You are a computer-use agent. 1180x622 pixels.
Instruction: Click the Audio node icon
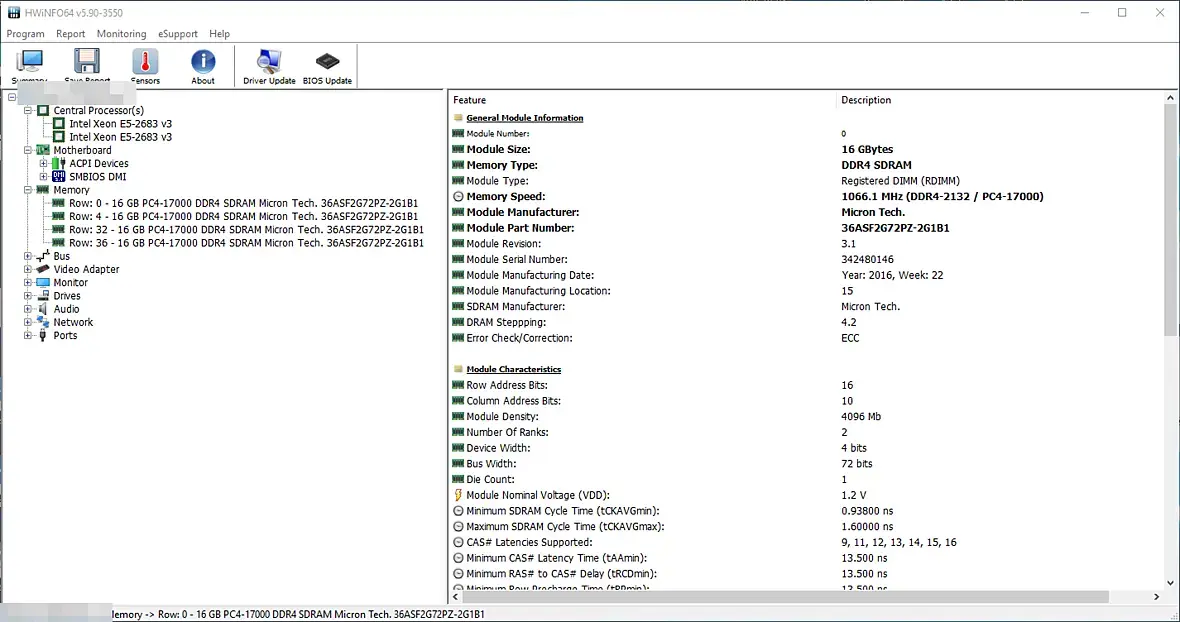tap(43, 309)
